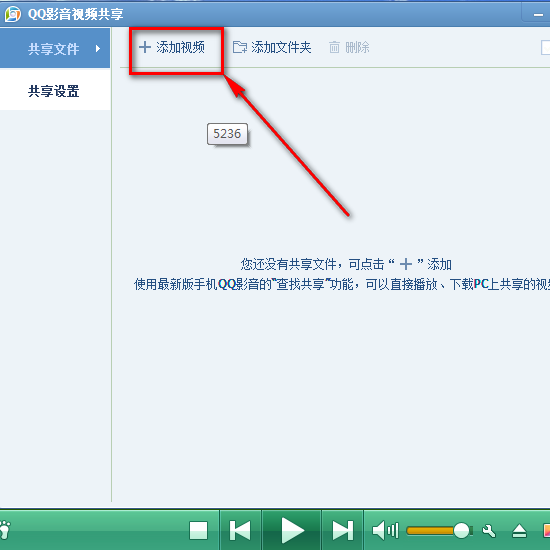Select the 共享文件 sidebar tab
The image size is (550, 550).
pyautogui.click(x=55, y=49)
